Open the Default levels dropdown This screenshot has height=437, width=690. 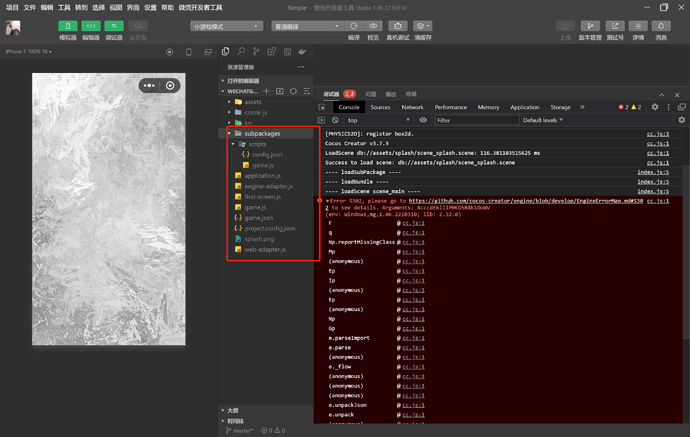coord(543,120)
